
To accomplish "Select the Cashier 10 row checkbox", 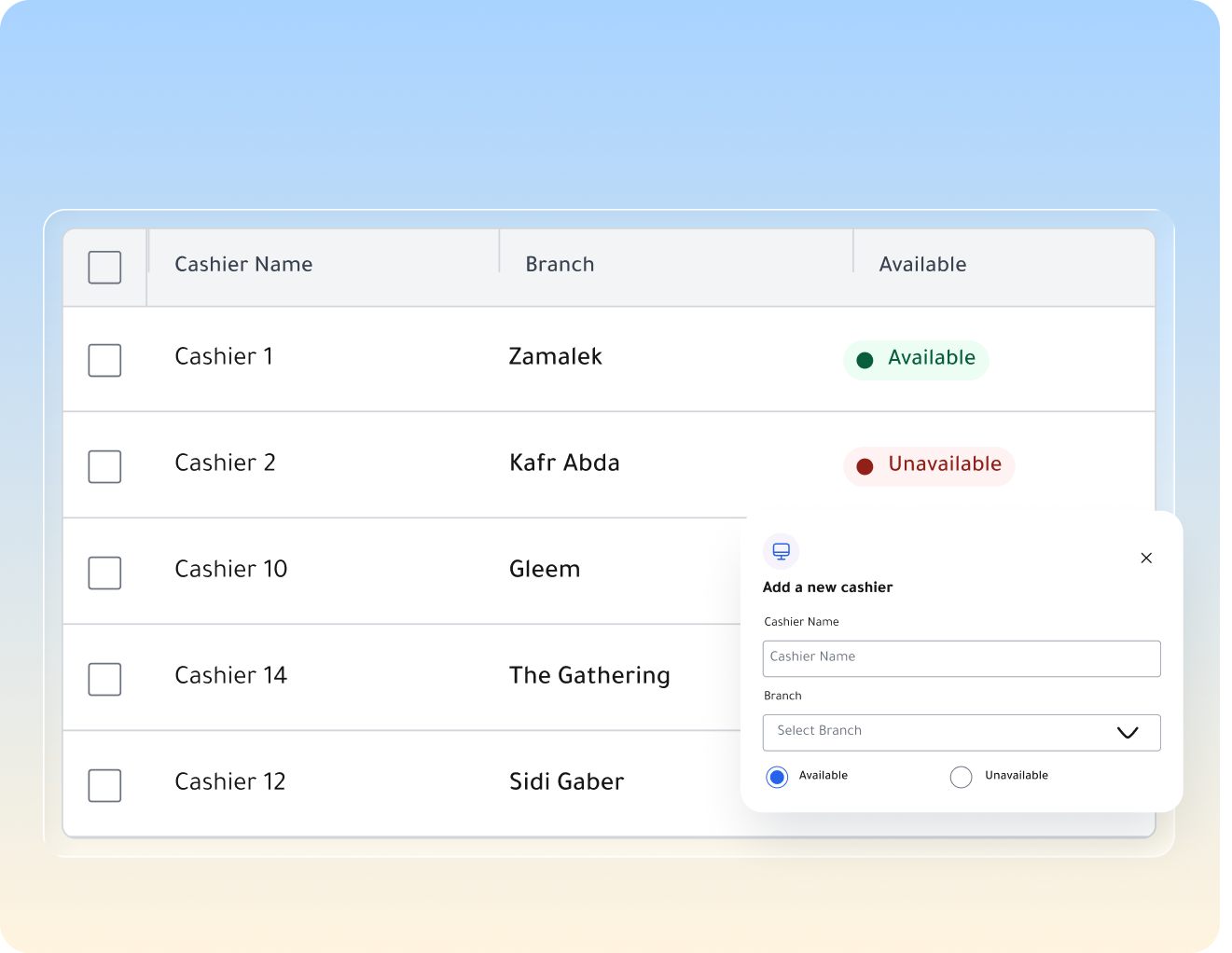I will coord(104,573).
